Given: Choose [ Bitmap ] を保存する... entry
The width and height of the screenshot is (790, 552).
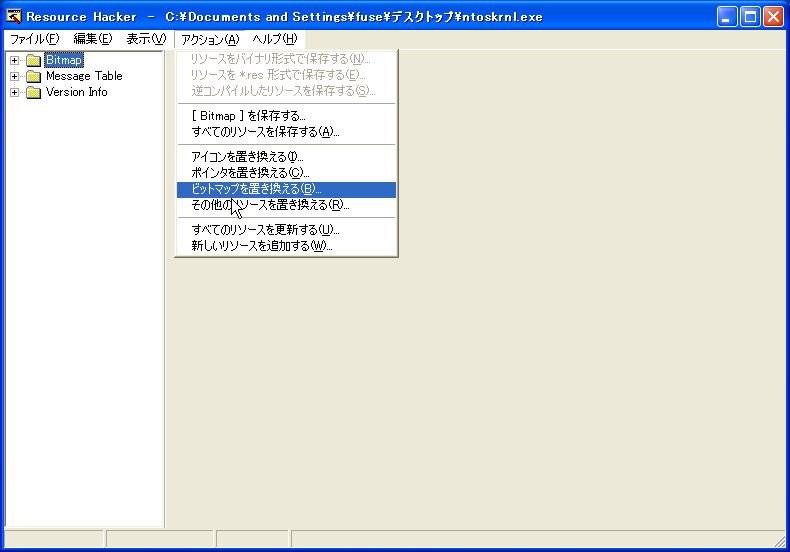Looking at the screenshot, I should (286, 116).
